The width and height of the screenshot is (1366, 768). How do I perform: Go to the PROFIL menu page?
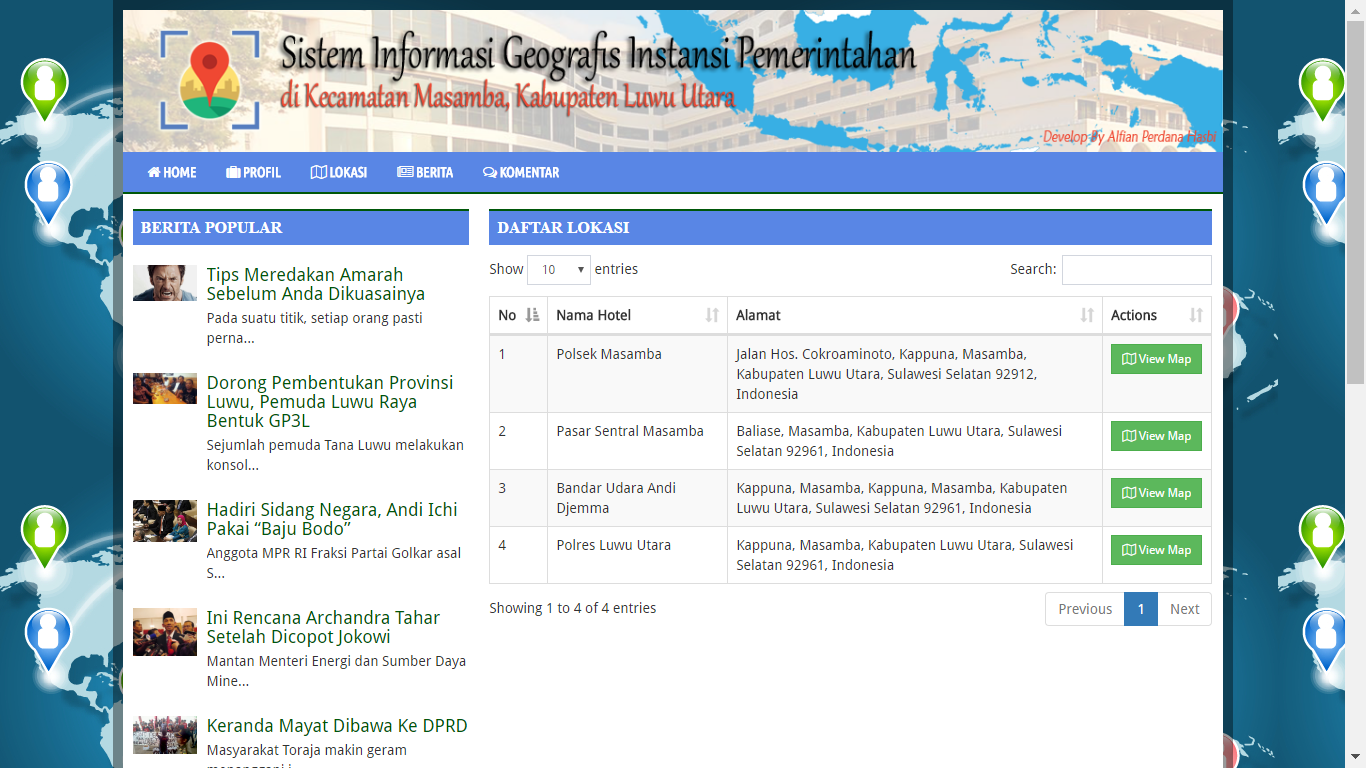253,172
